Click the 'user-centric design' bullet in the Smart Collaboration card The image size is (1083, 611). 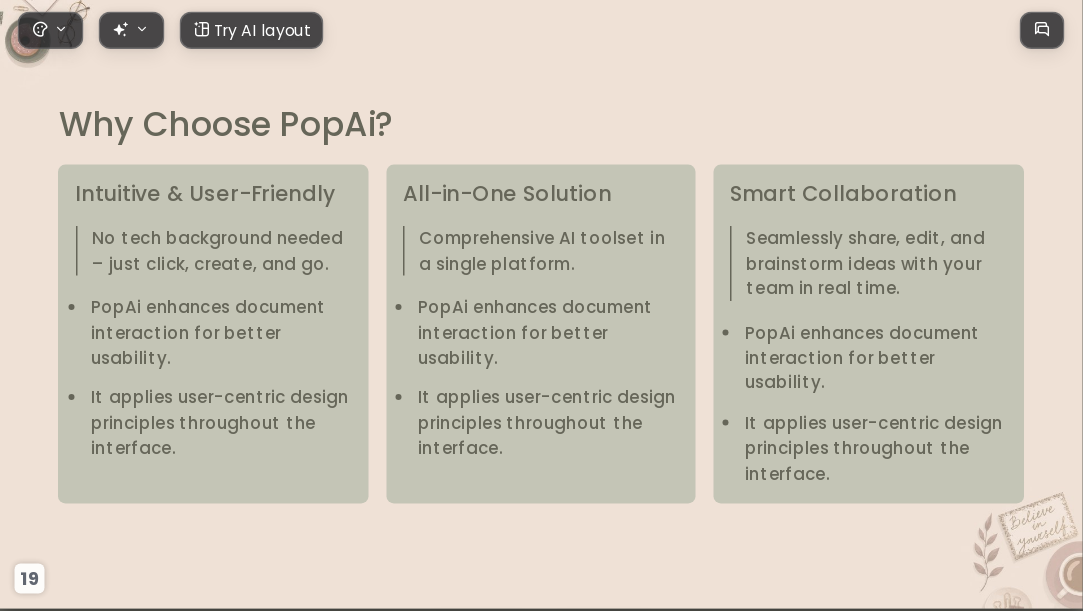[873, 448]
